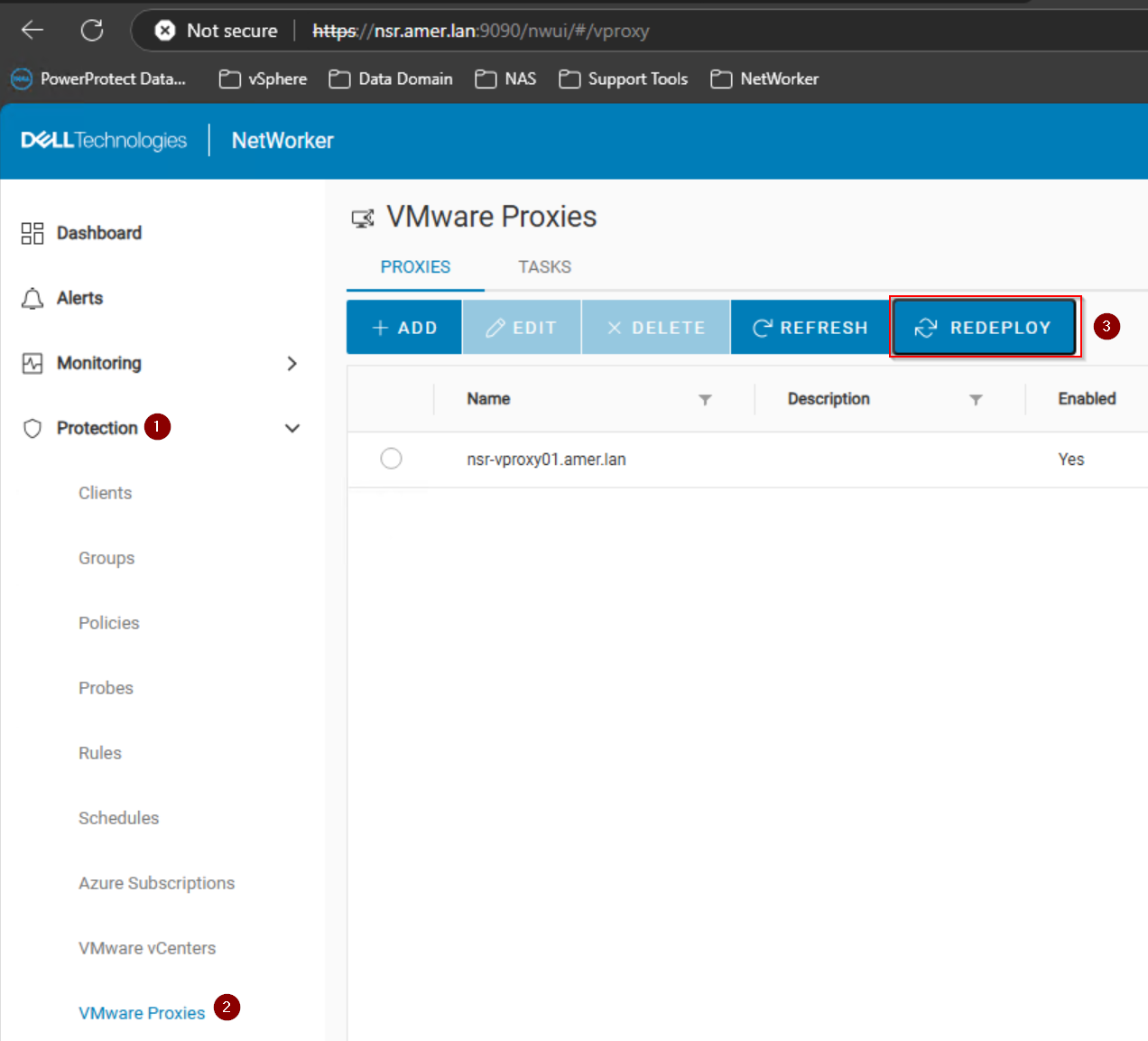This screenshot has width=1148, height=1041.
Task: Open Probes under Protection
Action: click(106, 688)
